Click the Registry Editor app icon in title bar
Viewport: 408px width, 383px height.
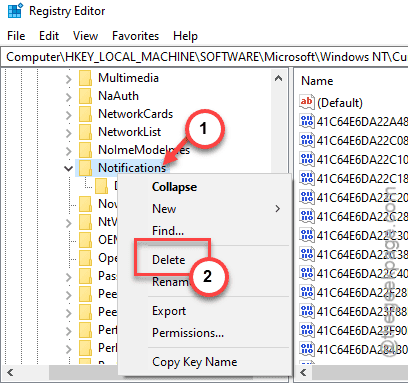15,11
